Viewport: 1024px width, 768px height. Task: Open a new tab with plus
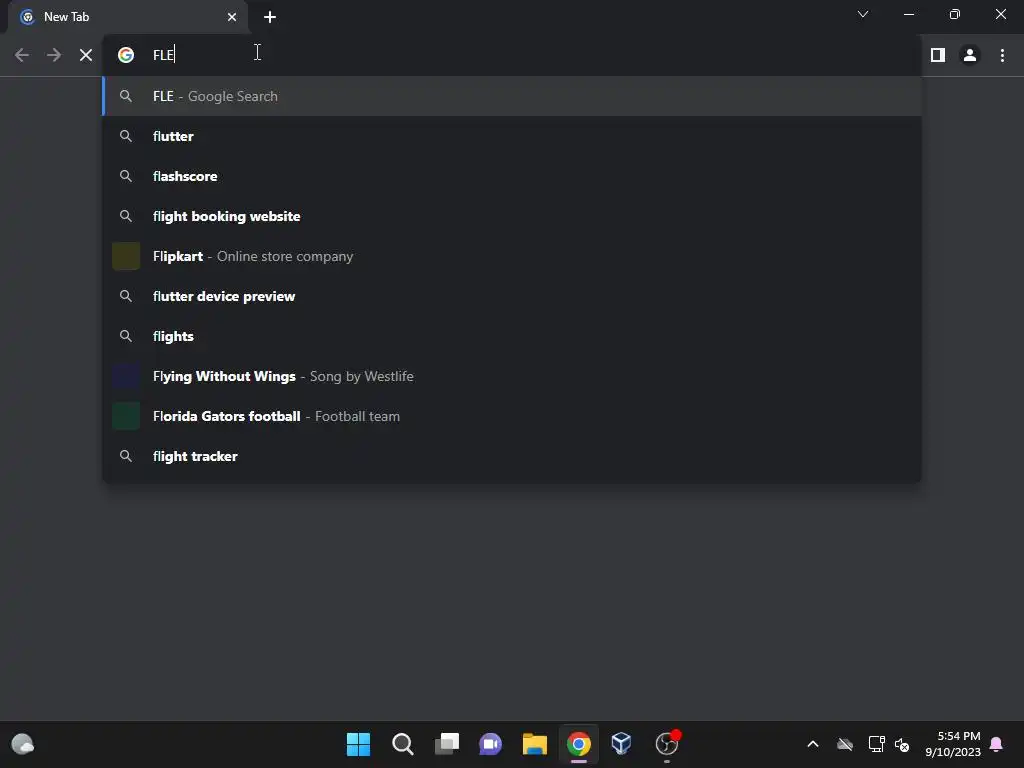(x=270, y=17)
